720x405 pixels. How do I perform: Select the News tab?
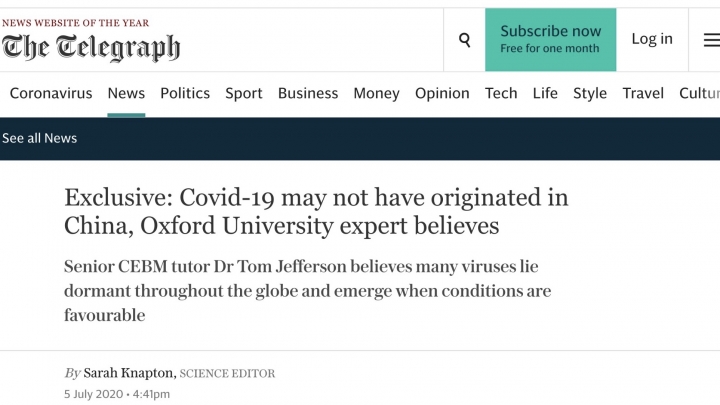pyautogui.click(x=126, y=93)
